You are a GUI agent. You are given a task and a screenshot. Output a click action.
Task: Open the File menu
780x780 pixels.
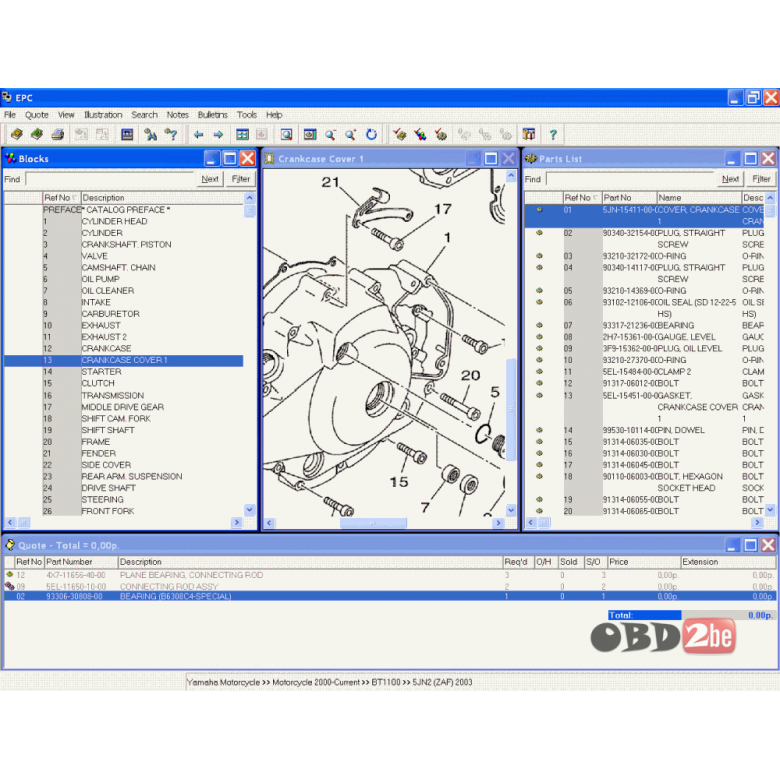tap(10, 115)
